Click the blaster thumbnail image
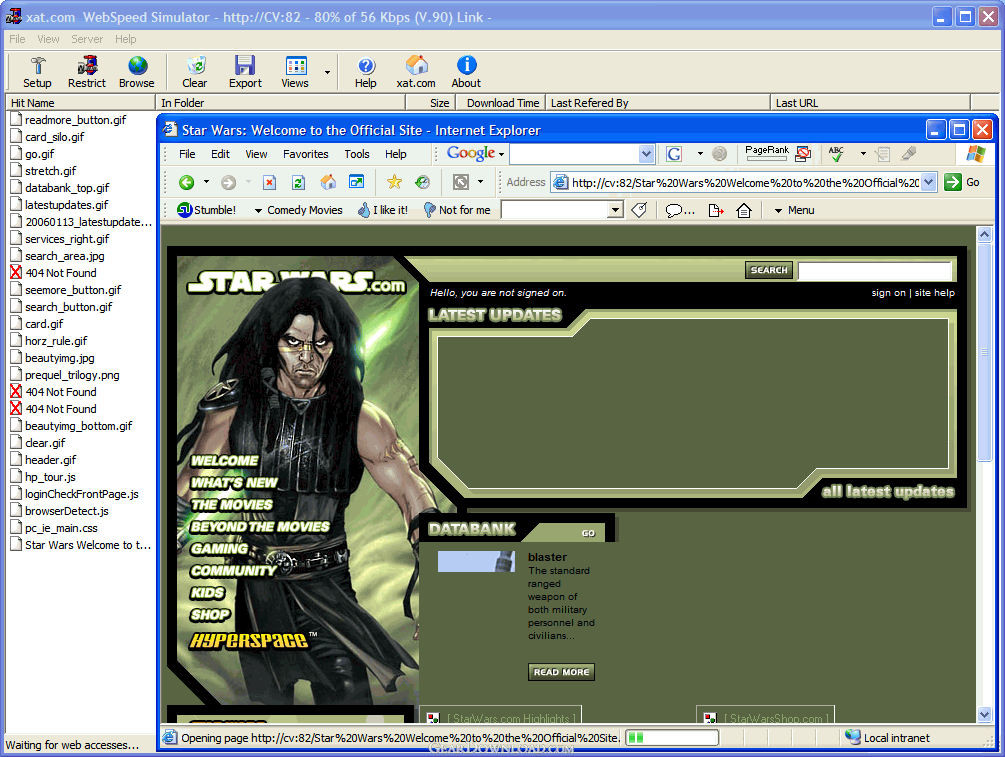Viewport: 1005px width, 757px height. (476, 562)
